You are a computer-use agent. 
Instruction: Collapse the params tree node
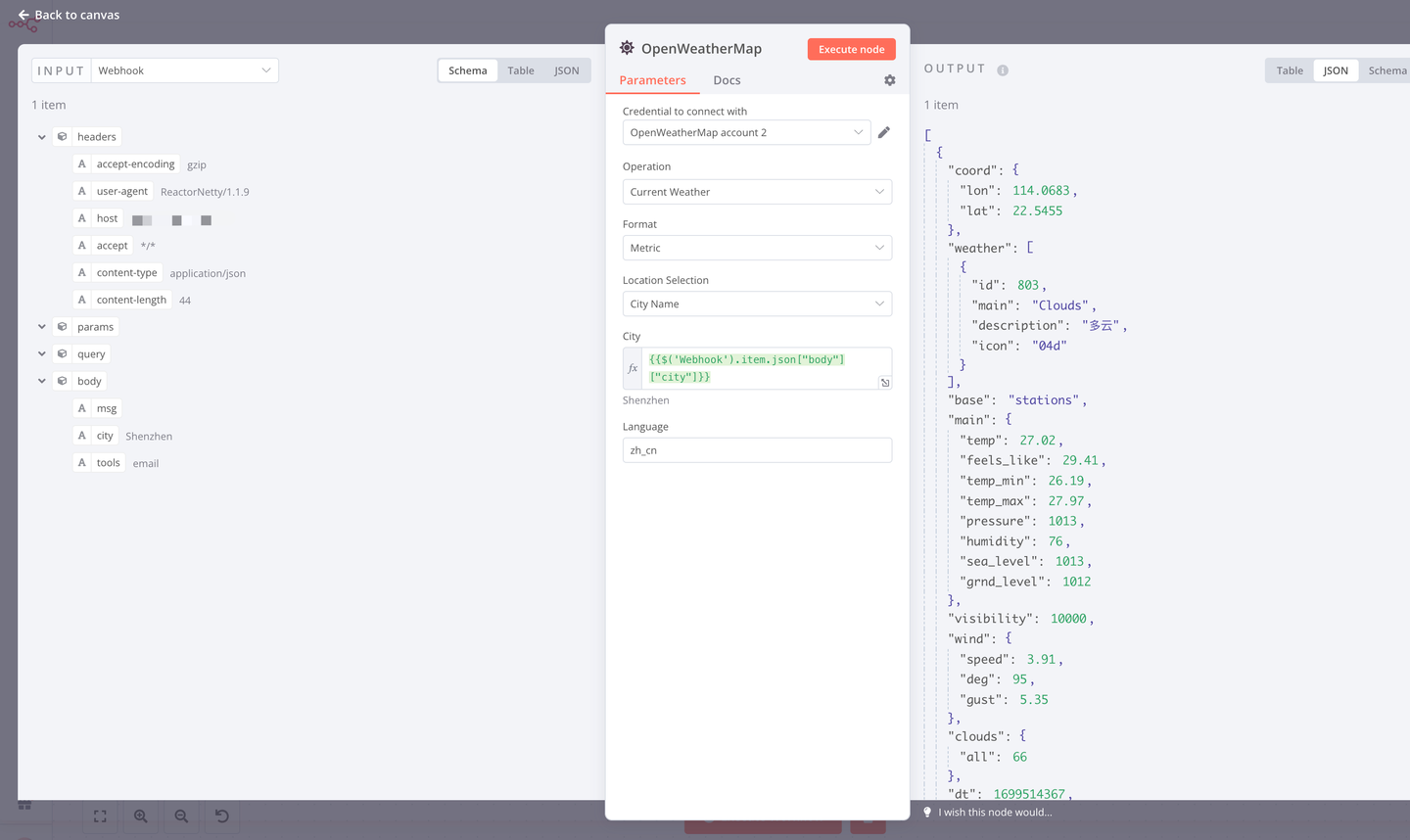42,327
